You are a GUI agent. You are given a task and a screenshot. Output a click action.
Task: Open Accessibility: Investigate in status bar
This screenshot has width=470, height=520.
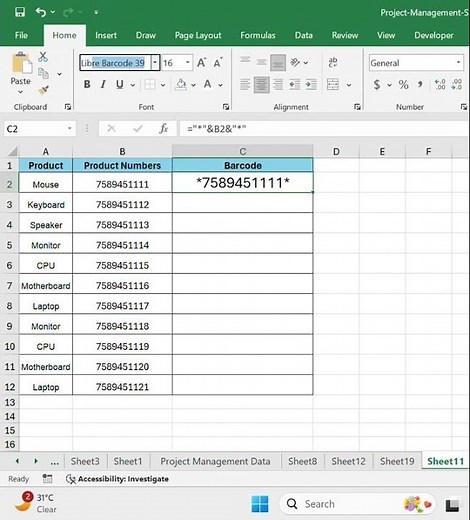tap(117, 479)
